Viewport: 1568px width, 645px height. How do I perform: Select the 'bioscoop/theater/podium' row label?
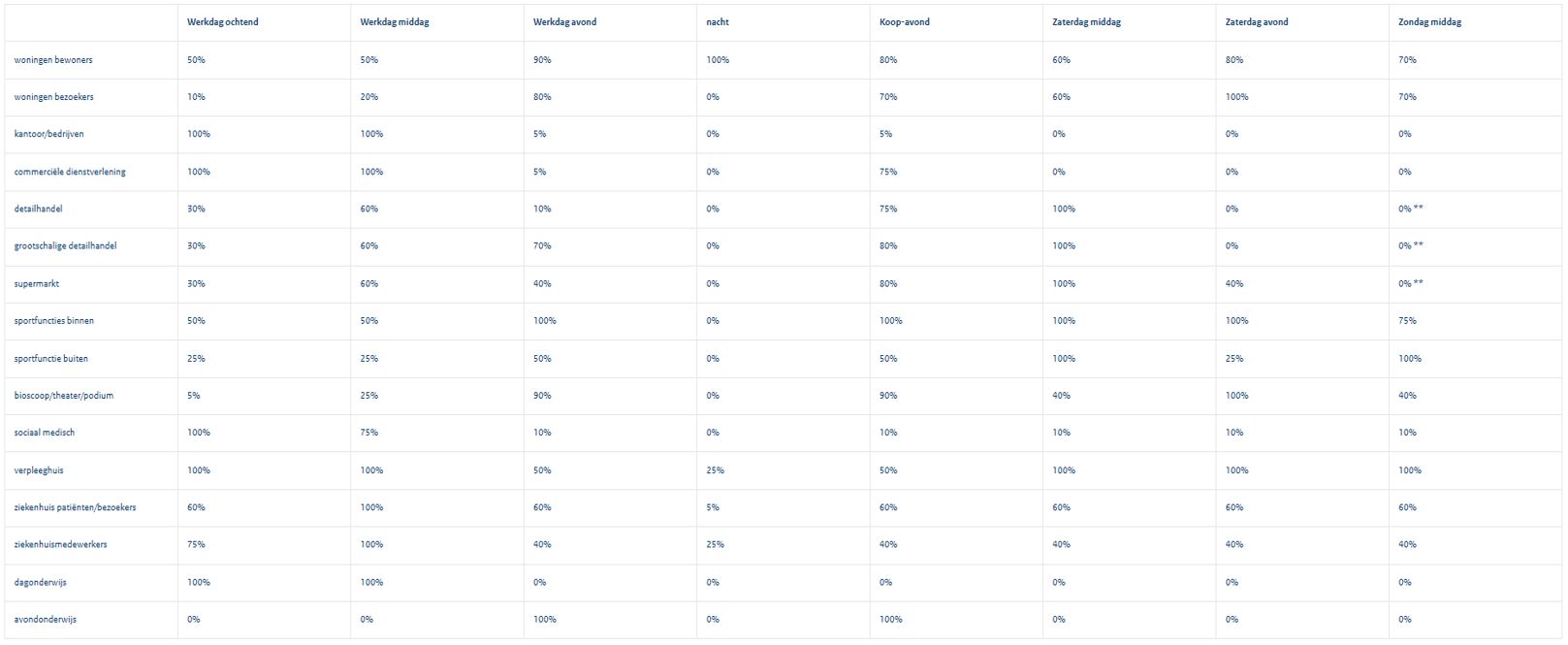(64, 396)
